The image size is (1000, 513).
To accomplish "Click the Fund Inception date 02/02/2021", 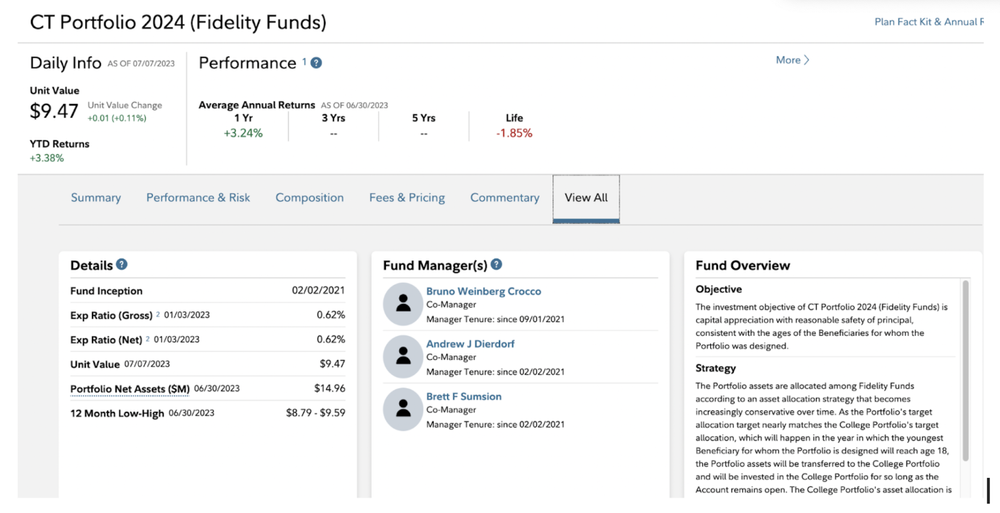I will tap(318, 290).
